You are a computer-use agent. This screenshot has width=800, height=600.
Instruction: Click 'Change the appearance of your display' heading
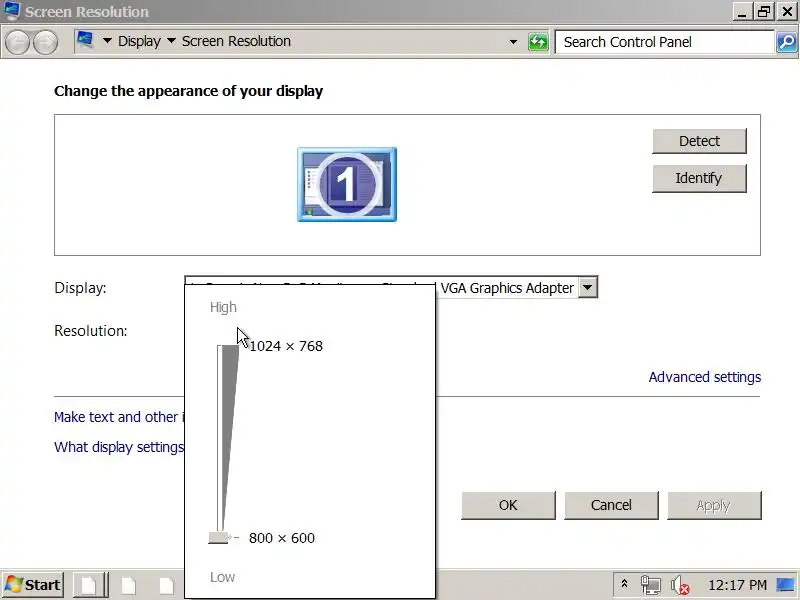(188, 91)
